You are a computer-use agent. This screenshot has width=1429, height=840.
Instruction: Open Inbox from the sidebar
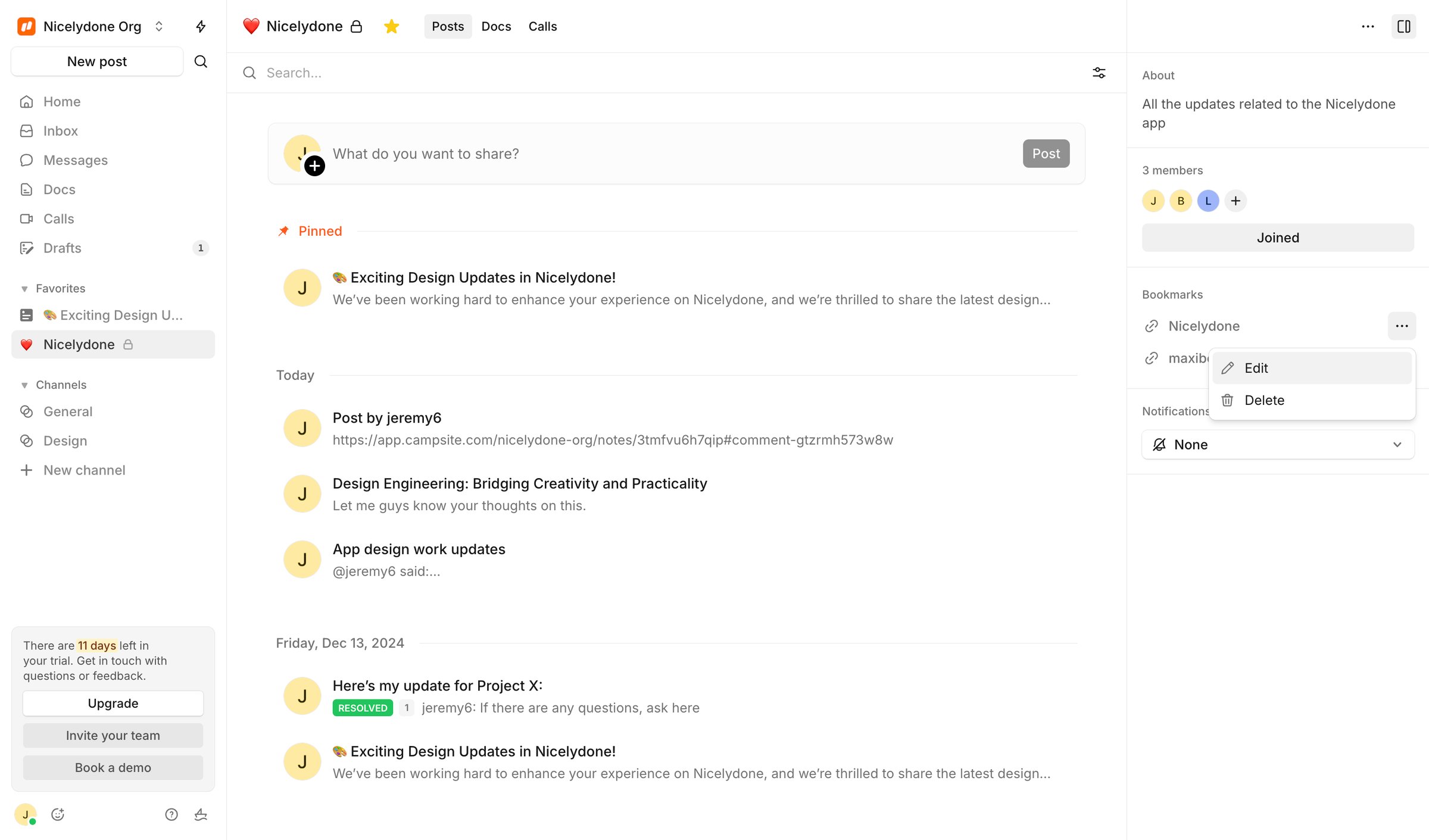coord(113,131)
